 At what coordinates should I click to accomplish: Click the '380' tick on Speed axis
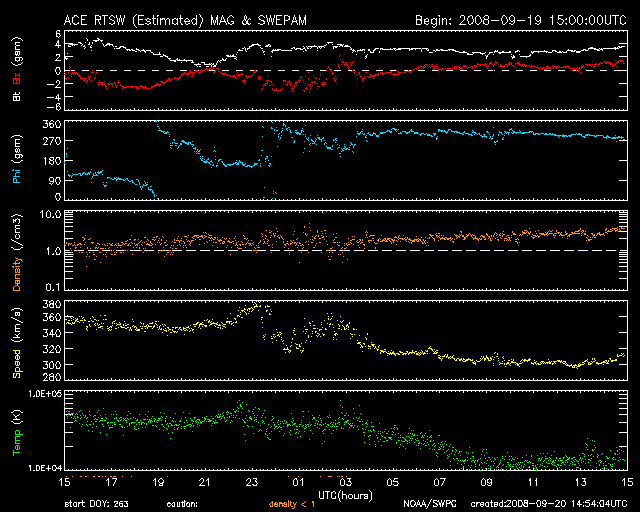point(51,304)
